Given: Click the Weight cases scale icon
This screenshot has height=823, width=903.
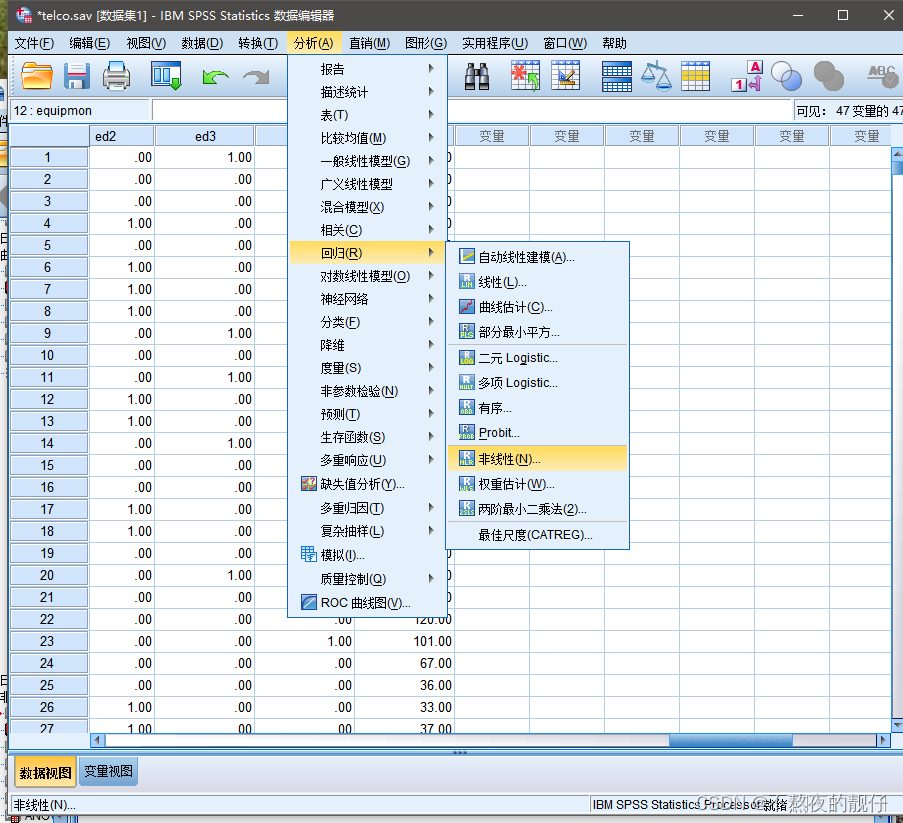Looking at the screenshot, I should pyautogui.click(x=656, y=76).
